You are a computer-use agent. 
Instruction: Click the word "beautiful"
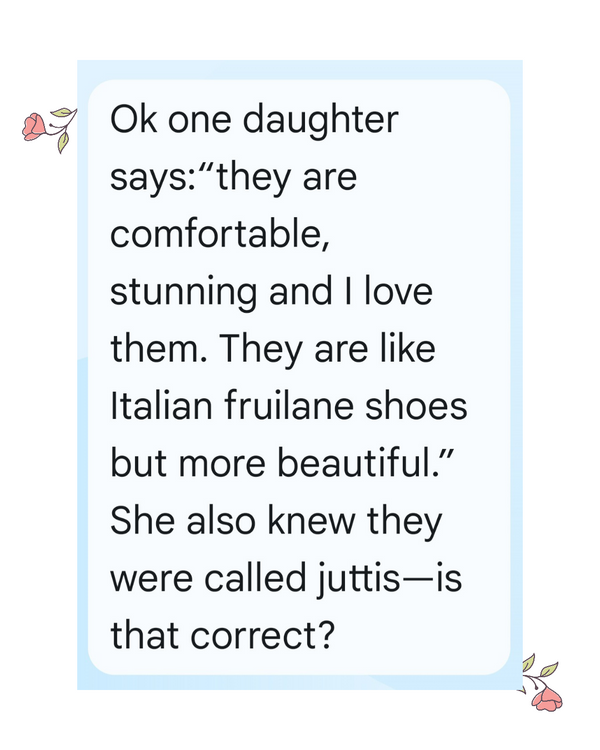tap(355, 463)
